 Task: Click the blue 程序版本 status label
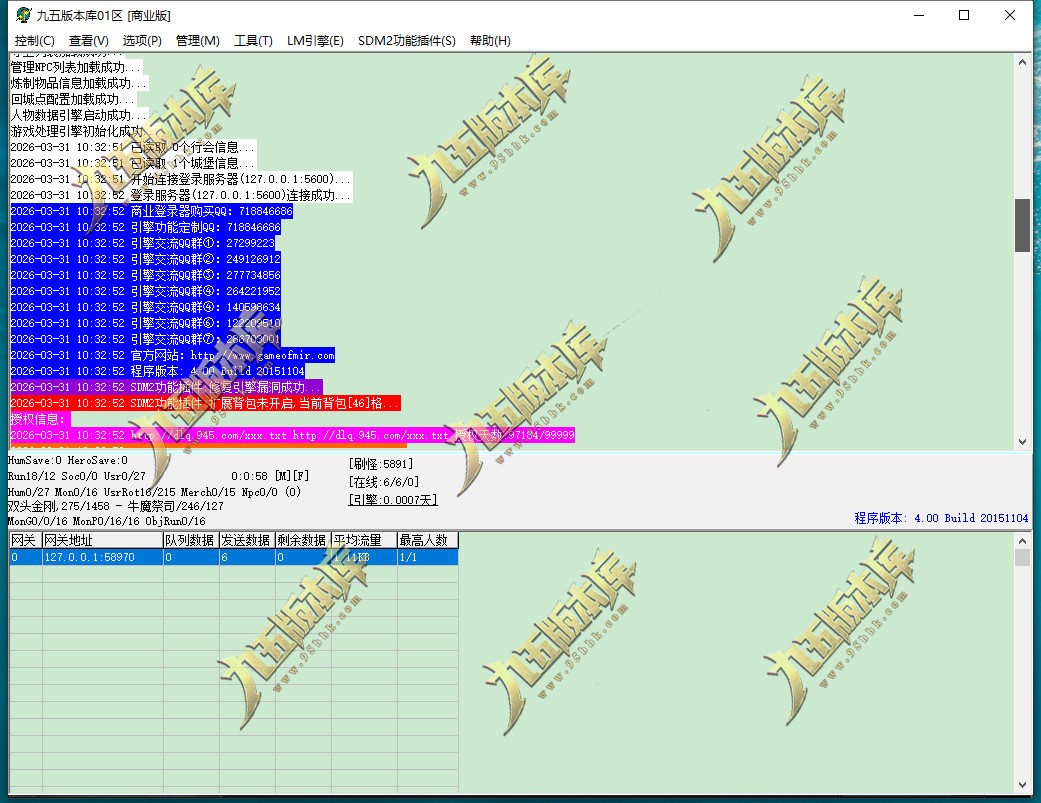(941, 518)
